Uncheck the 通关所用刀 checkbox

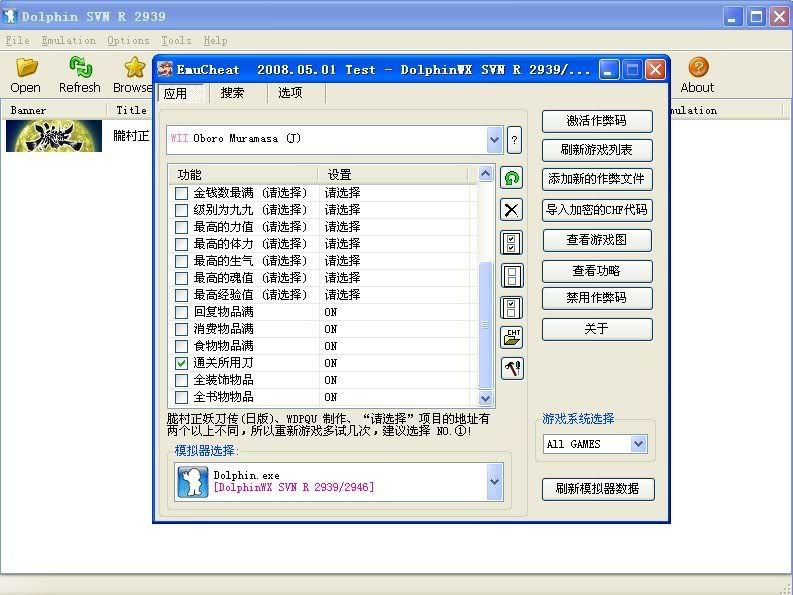coord(181,363)
